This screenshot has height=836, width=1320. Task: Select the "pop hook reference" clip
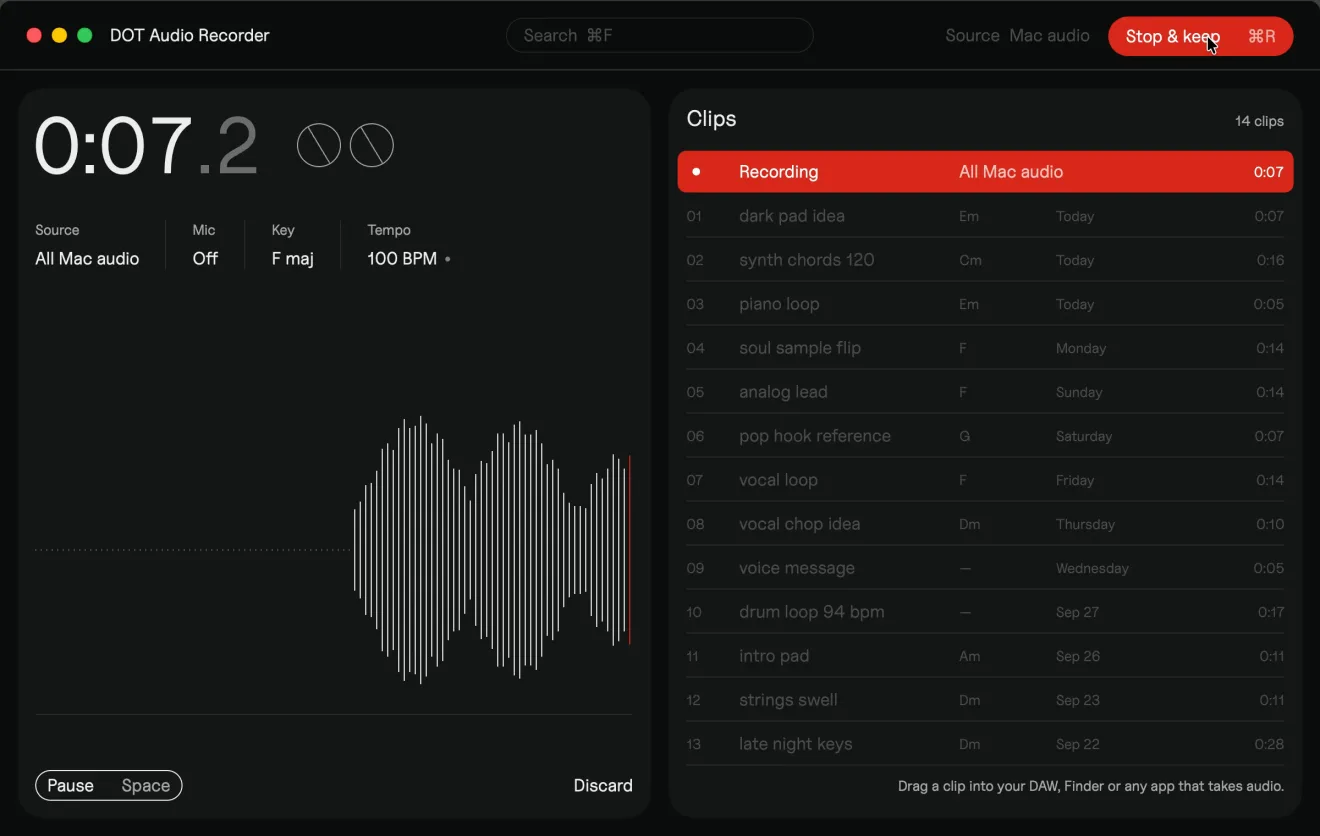click(x=985, y=436)
